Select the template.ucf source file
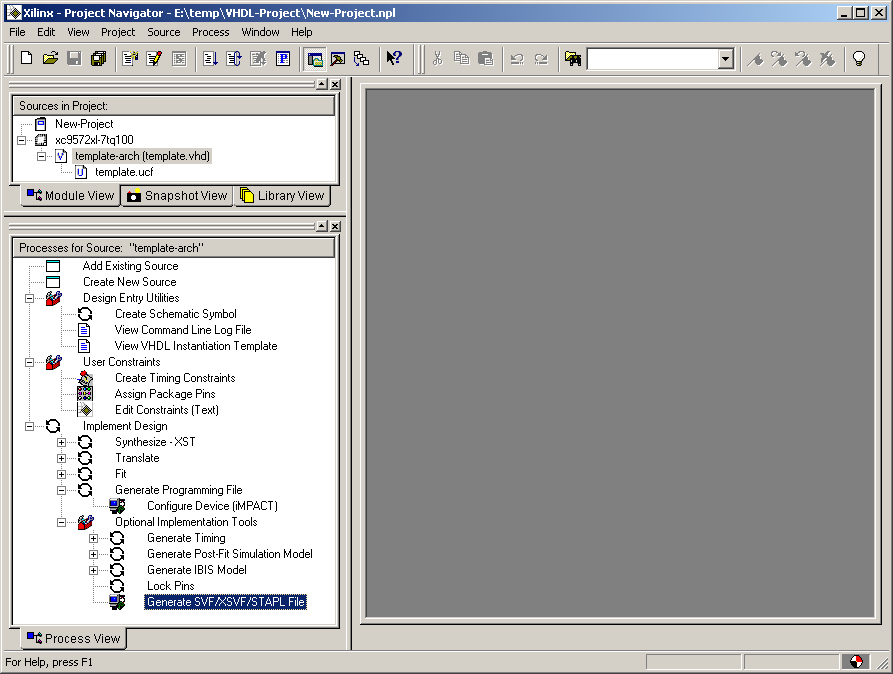This screenshot has width=893, height=674. coord(124,172)
